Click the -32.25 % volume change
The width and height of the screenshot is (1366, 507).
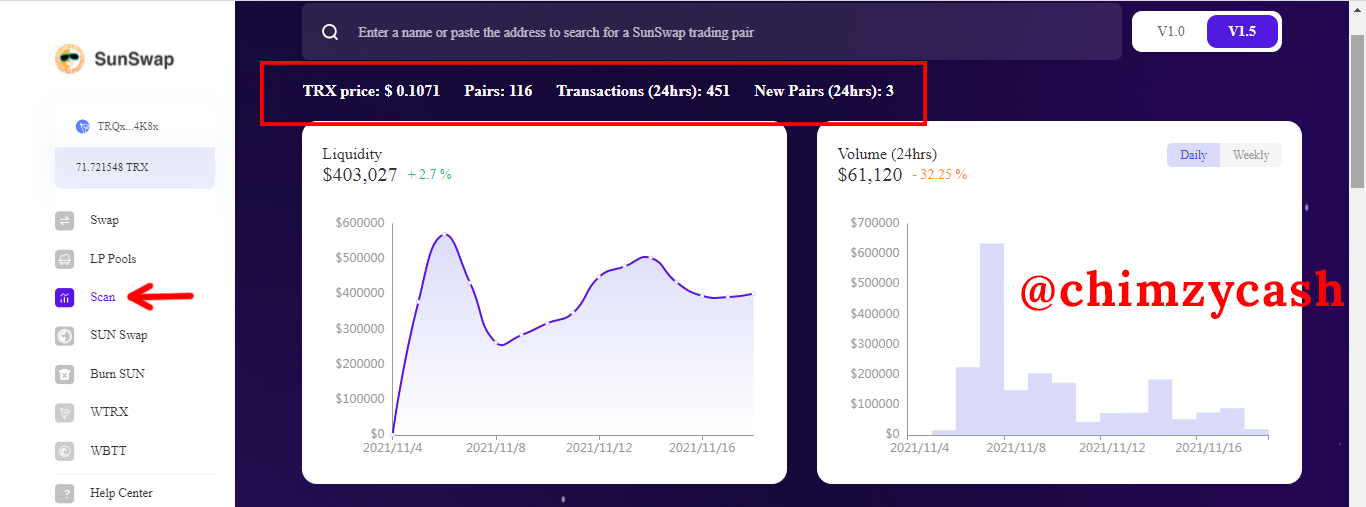point(939,175)
